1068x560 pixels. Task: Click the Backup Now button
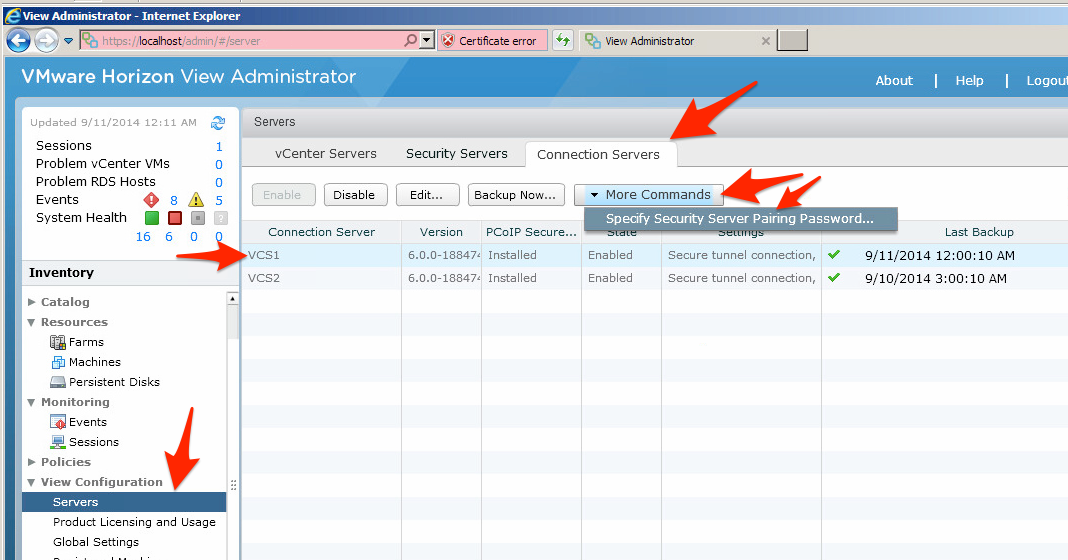tap(515, 195)
